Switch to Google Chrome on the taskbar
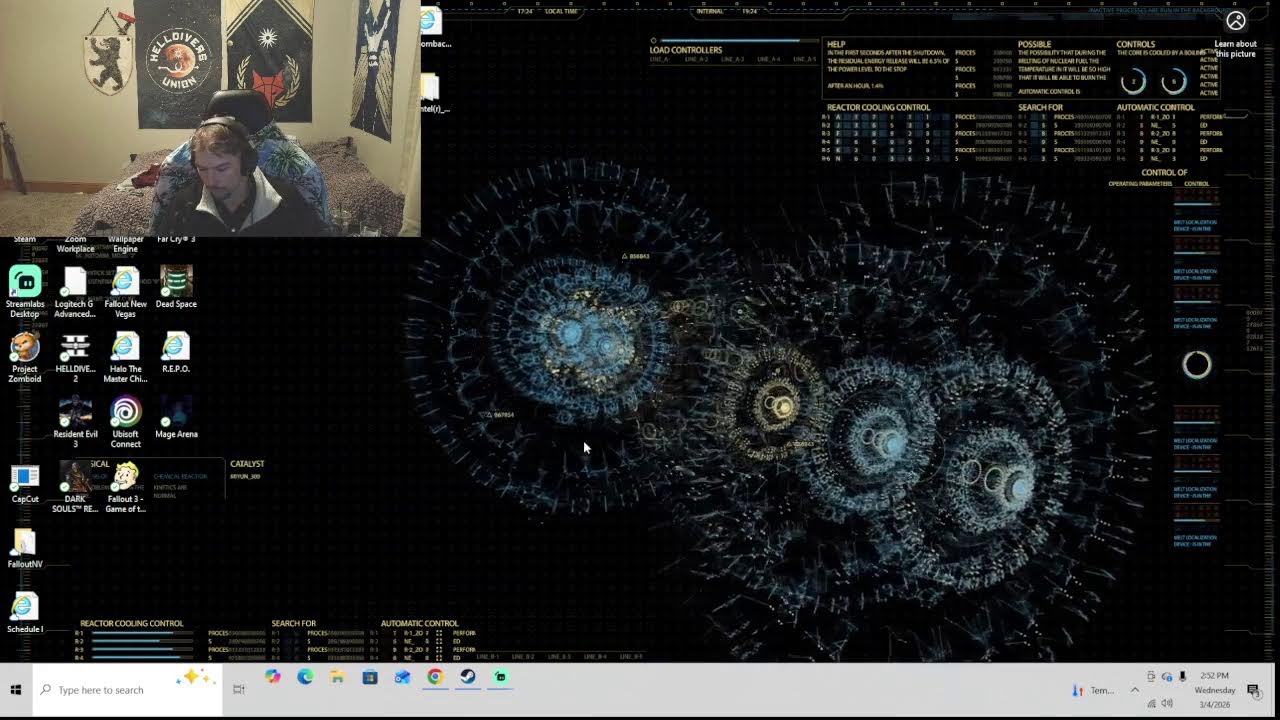The image size is (1280, 720). click(435, 677)
